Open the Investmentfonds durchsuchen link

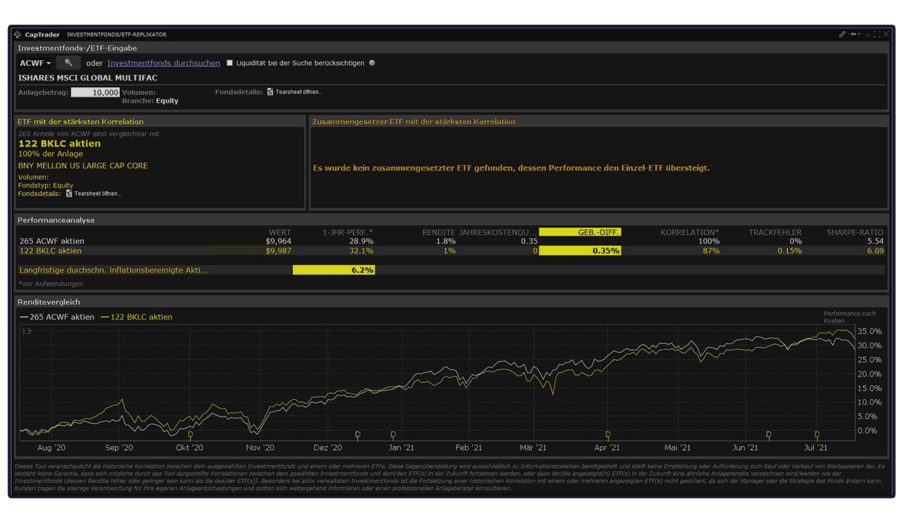(163, 63)
